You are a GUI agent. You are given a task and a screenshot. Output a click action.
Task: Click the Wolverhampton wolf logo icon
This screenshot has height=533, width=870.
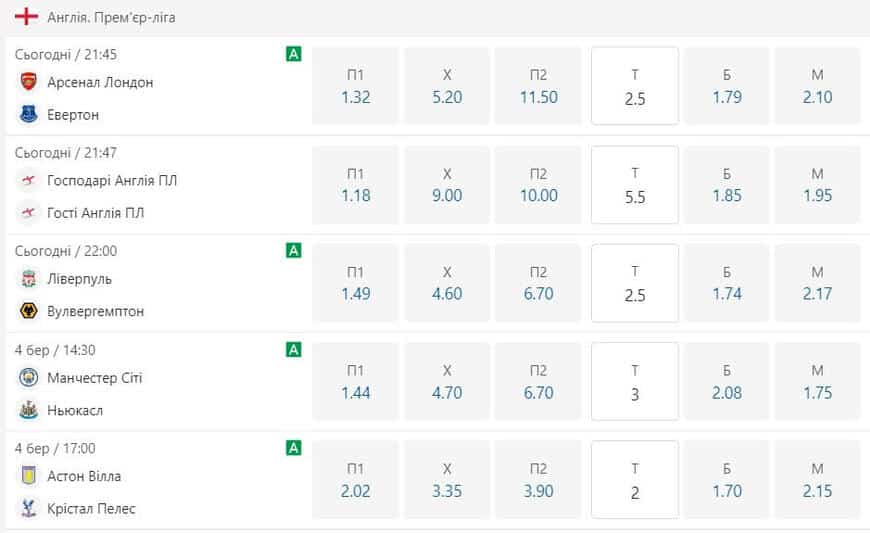[x=28, y=311]
